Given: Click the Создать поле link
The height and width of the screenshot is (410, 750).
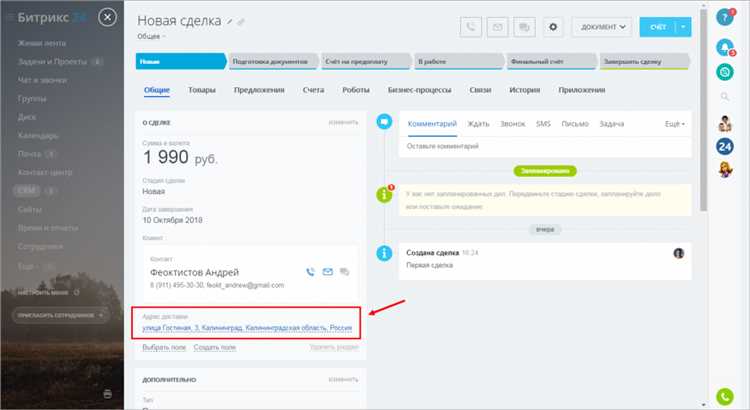Looking at the screenshot, I should pos(215,347).
